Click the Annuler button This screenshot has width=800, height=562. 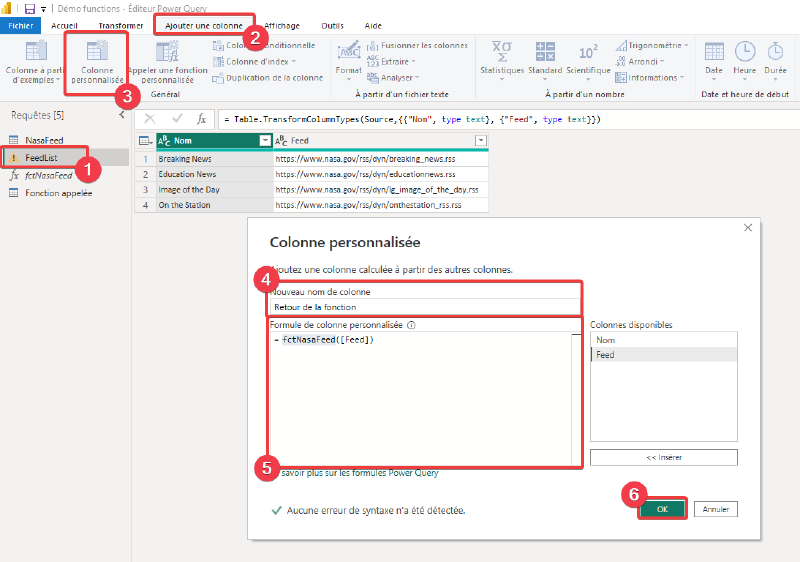(x=715, y=509)
